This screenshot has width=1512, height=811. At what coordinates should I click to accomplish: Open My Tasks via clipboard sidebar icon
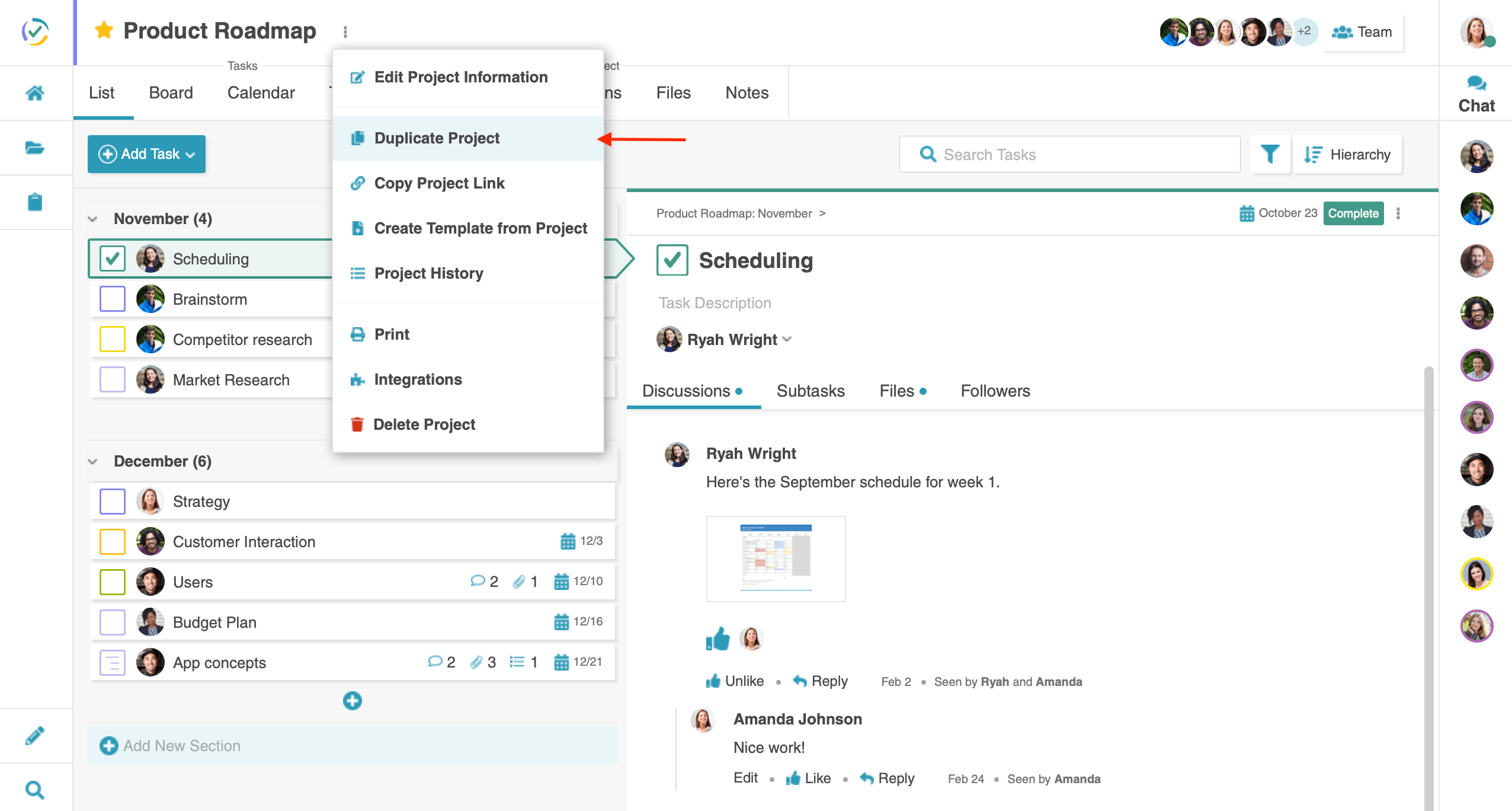tap(36, 202)
